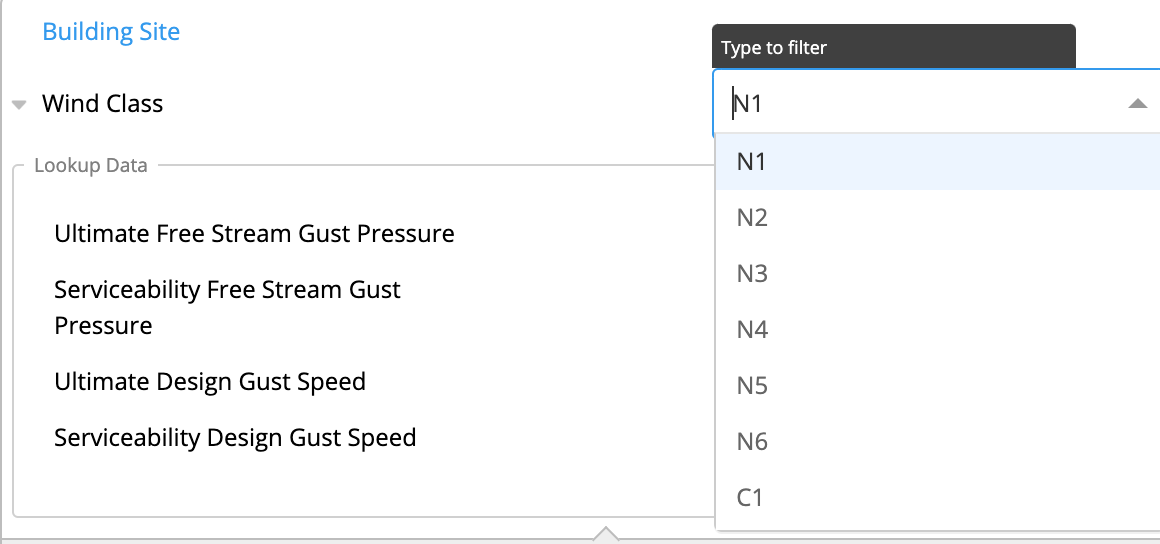1160x544 pixels.
Task: Click the Ultimate Free Stream Gust Pressure row
Action: tap(254, 234)
